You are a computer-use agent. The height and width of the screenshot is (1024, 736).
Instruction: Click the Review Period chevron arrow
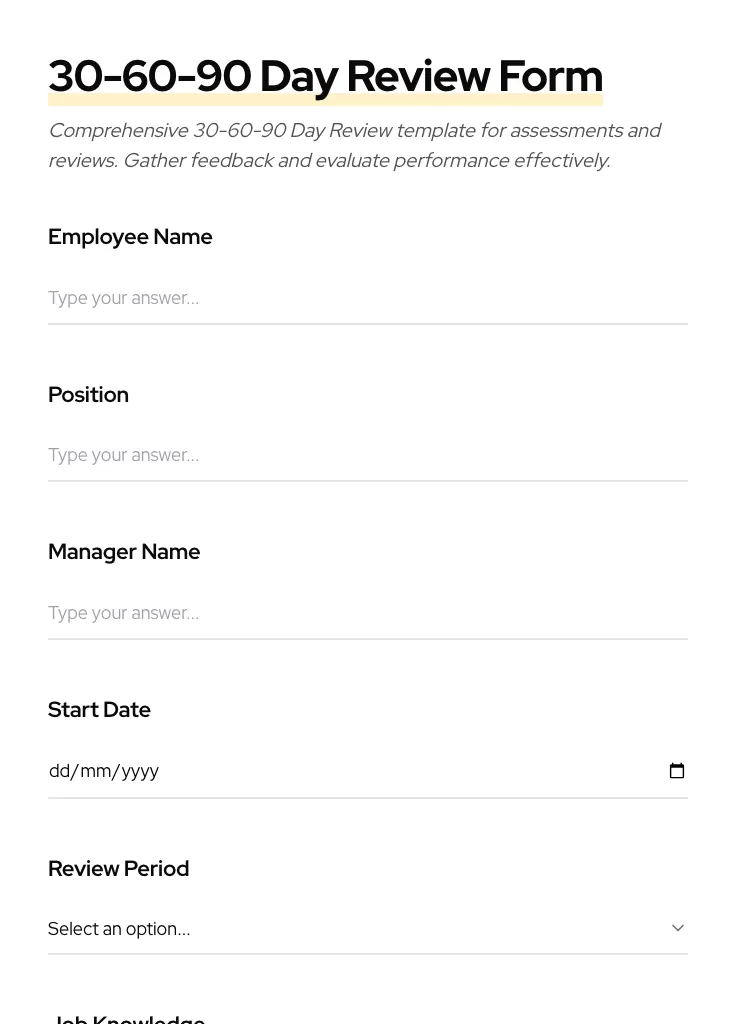coord(677,928)
